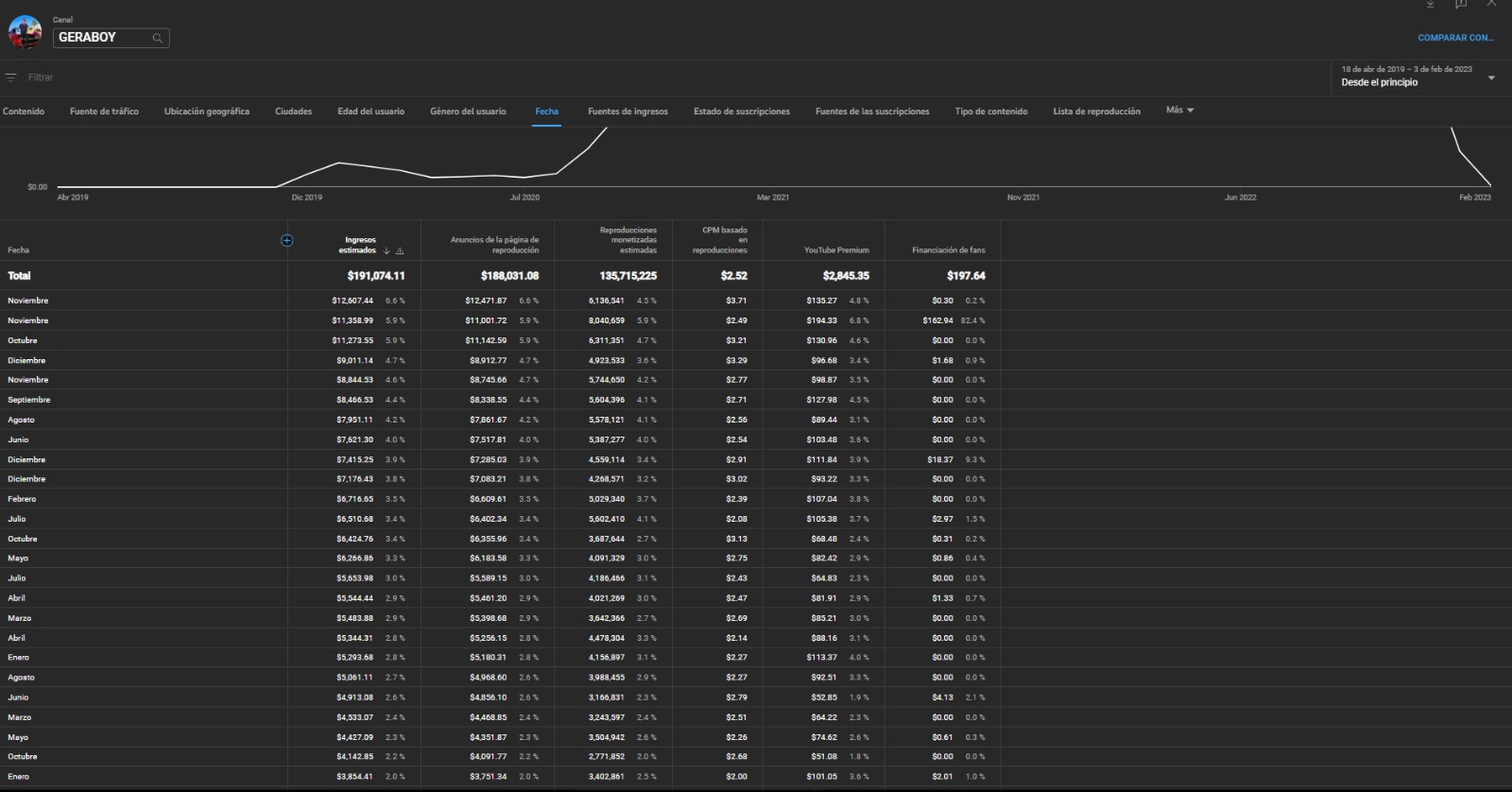Click the COMPARAR CON link
This screenshot has width=1512, height=792.
1455,38
